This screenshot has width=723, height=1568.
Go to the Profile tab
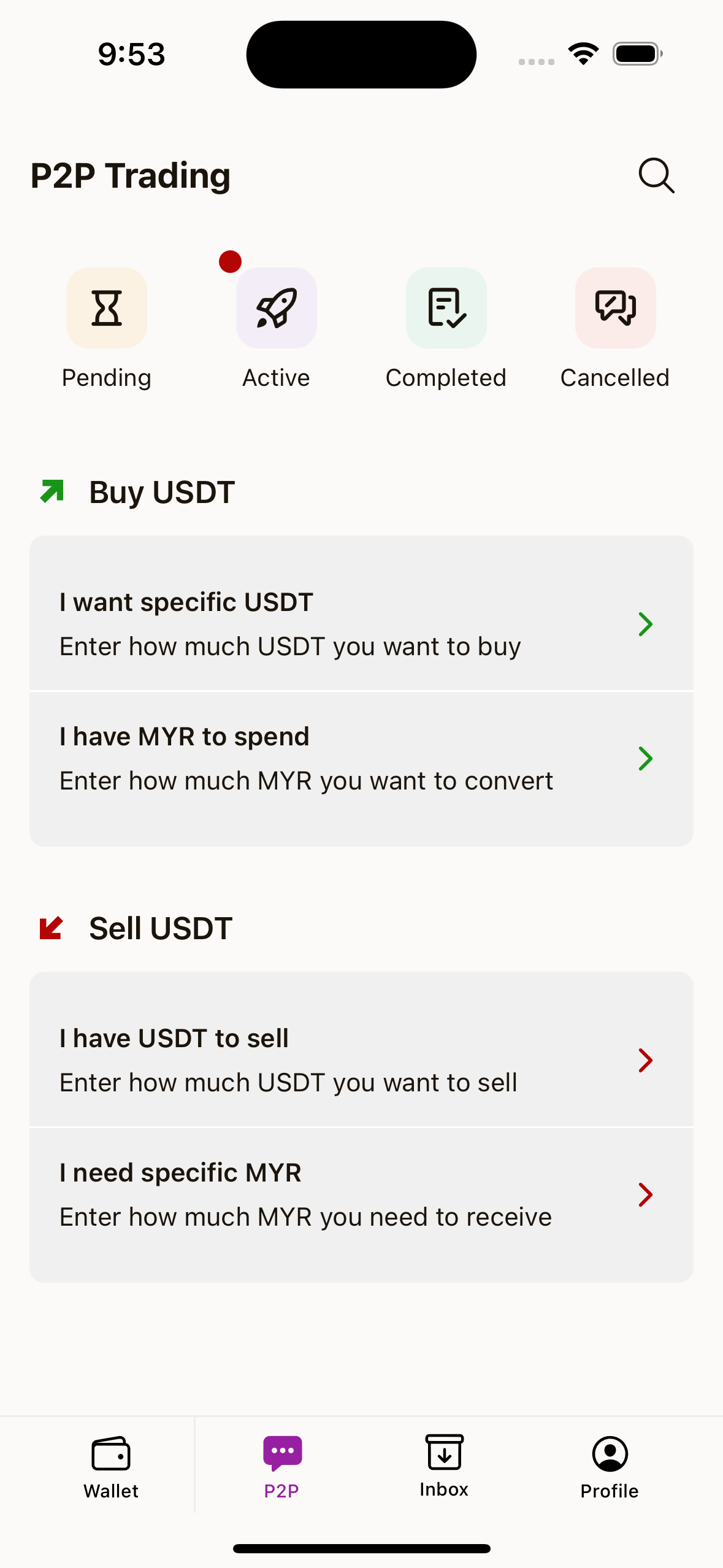pos(610,1466)
